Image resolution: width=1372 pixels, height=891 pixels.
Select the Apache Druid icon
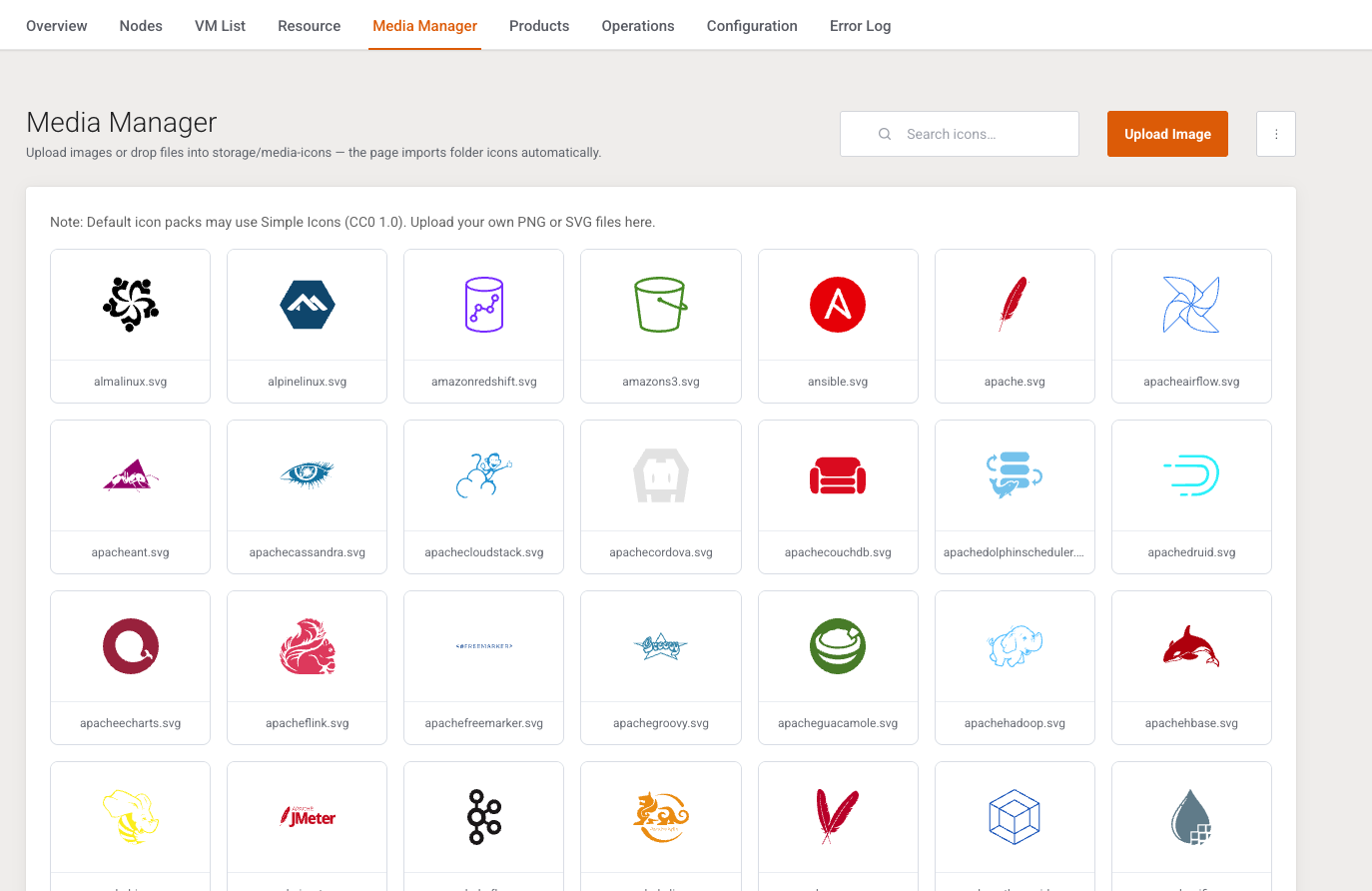pos(1191,475)
